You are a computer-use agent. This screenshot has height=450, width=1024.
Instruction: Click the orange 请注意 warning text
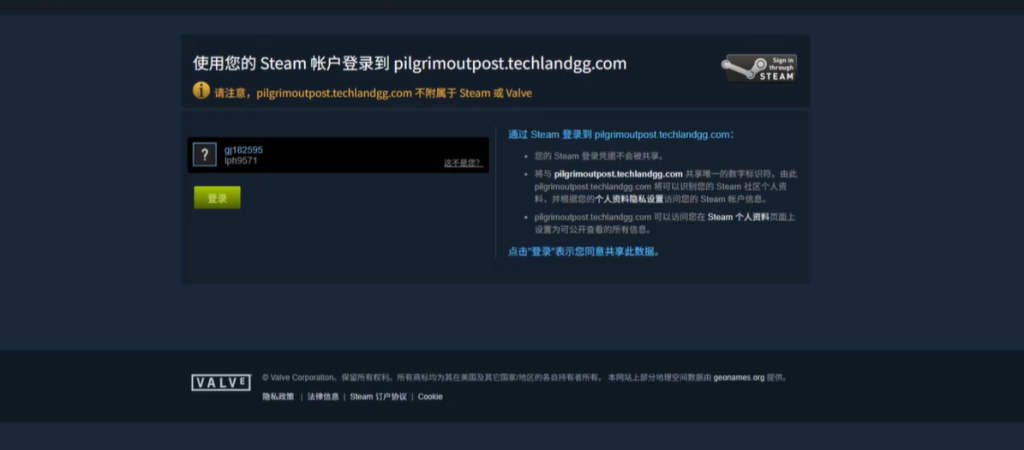click(373, 93)
